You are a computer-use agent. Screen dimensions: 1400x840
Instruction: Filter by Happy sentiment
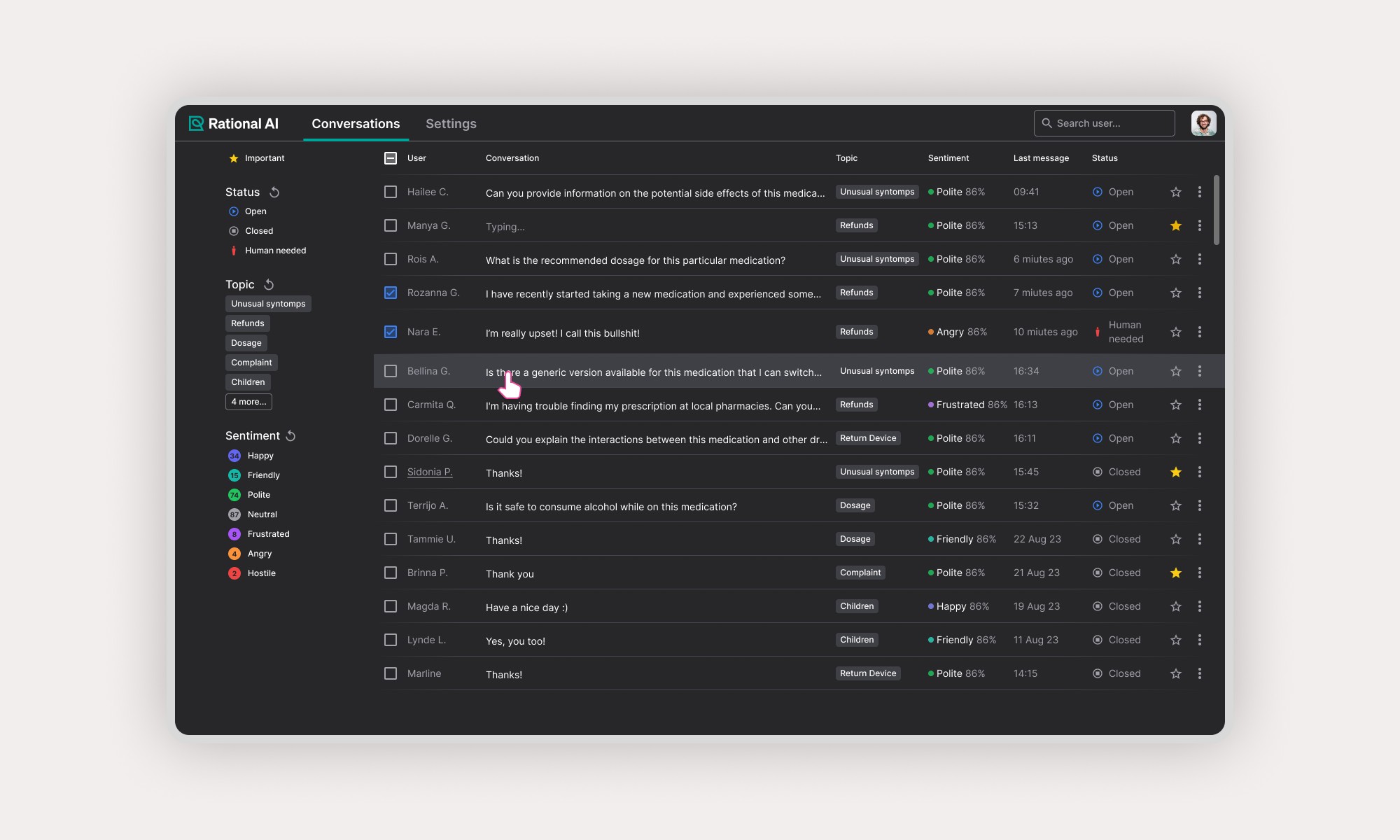(x=251, y=456)
